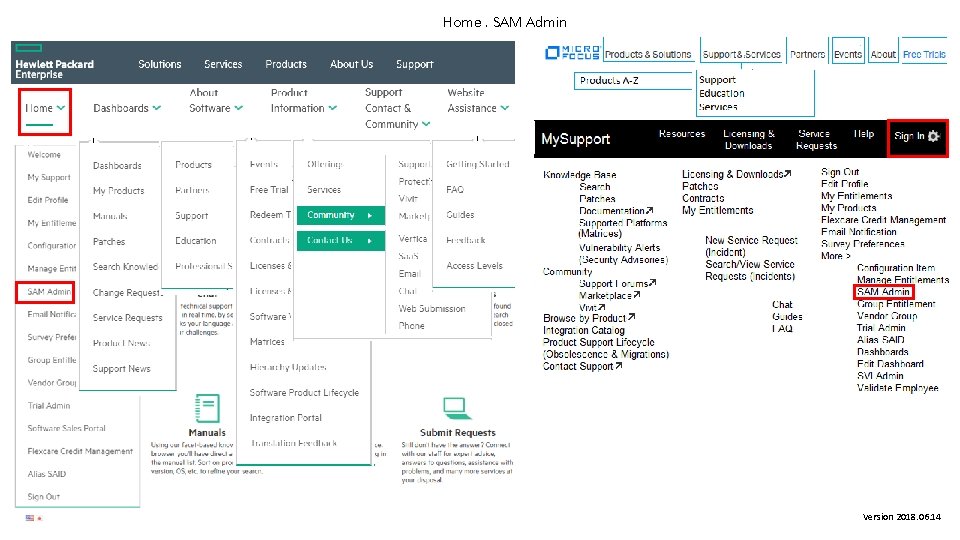Click Validate Employee link
960x540 pixels.
(898, 388)
